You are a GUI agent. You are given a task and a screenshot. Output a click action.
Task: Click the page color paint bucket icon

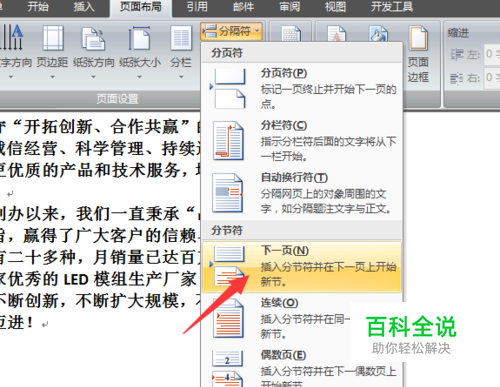379,33
